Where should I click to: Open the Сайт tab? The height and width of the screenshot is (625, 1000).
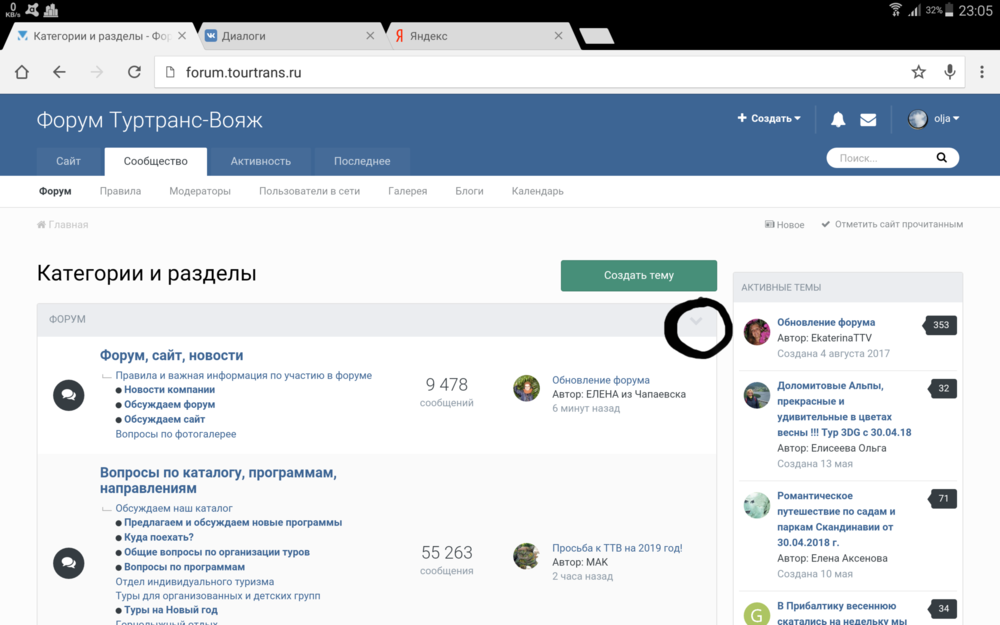point(68,161)
